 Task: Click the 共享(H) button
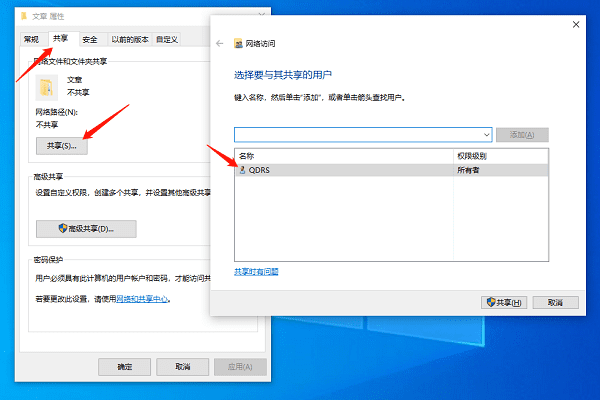tap(504, 302)
